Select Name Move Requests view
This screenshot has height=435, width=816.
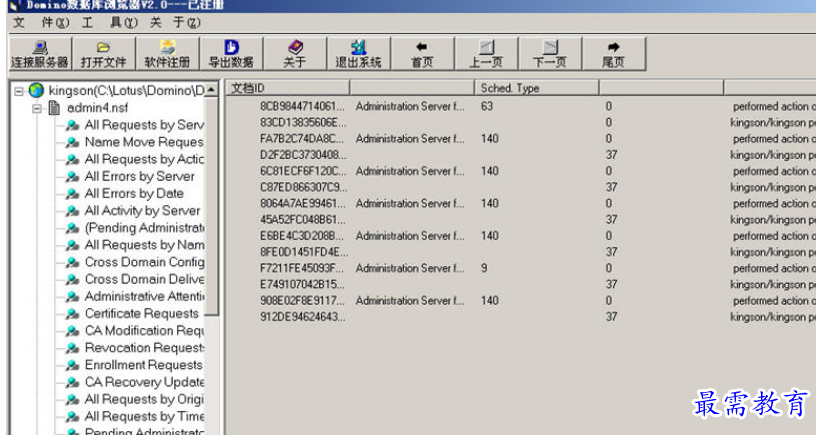click(144, 142)
